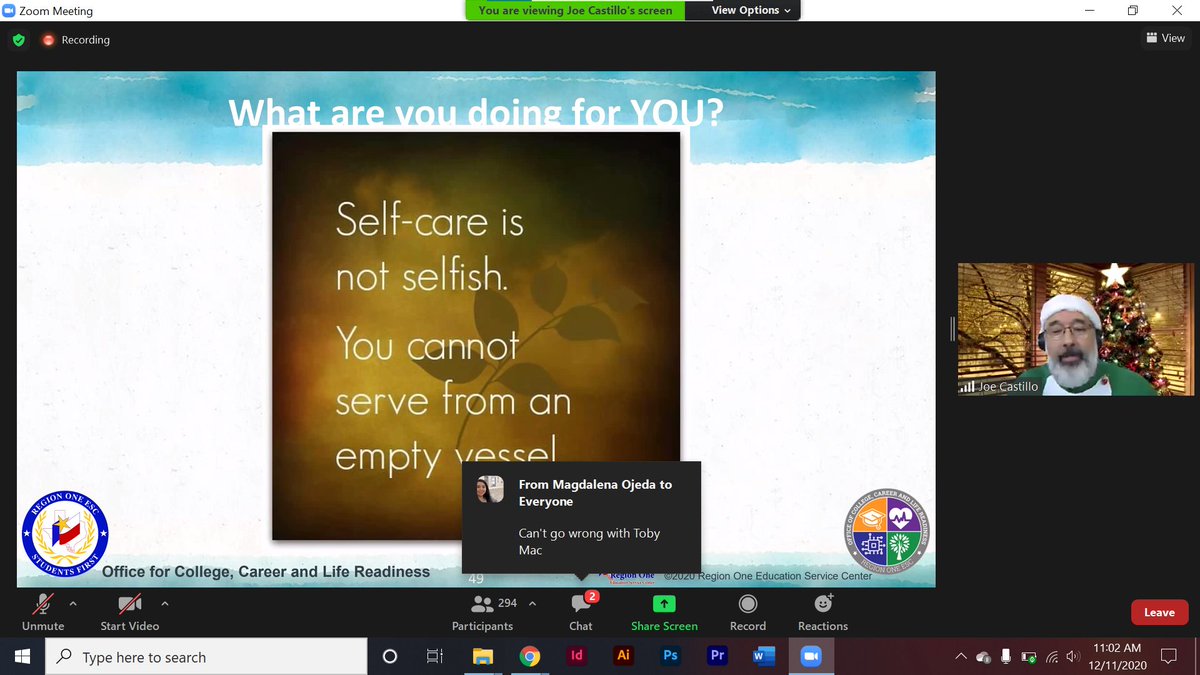Start video with the camera icon
The image size is (1200, 675).
point(129,611)
